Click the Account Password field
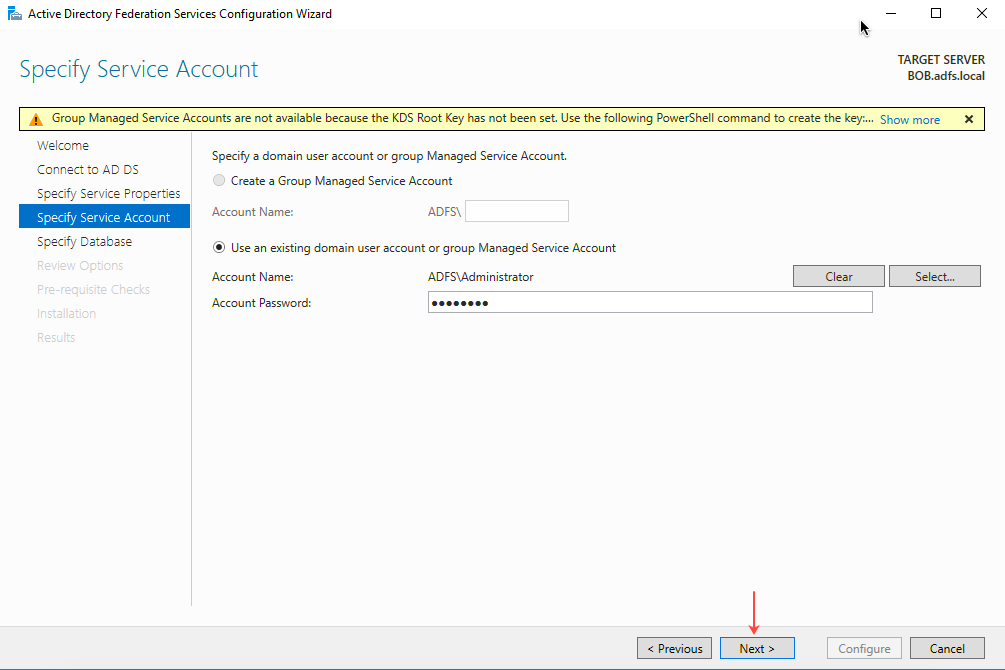The width and height of the screenshot is (1005, 670). (650, 302)
